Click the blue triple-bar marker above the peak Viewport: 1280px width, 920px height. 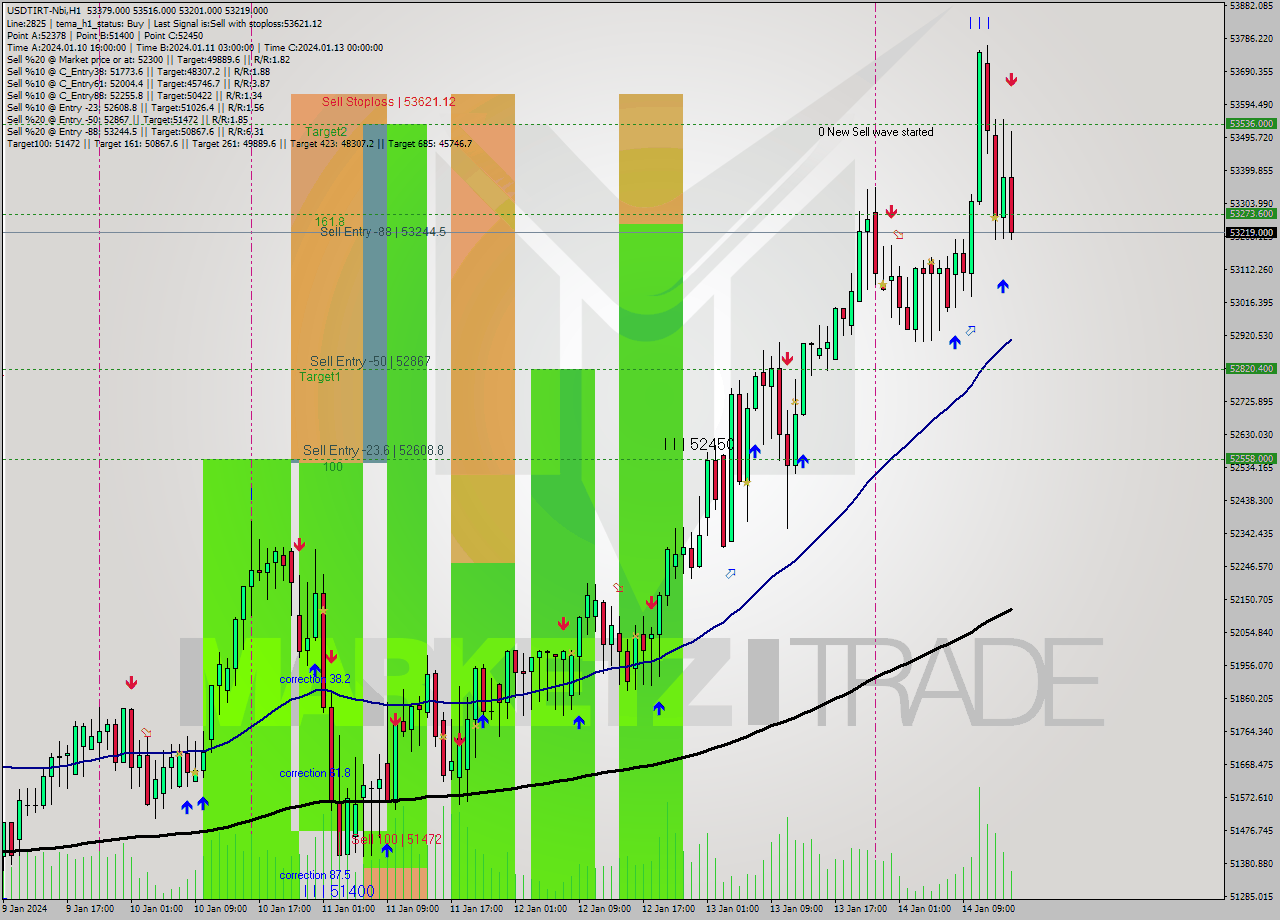coord(979,22)
